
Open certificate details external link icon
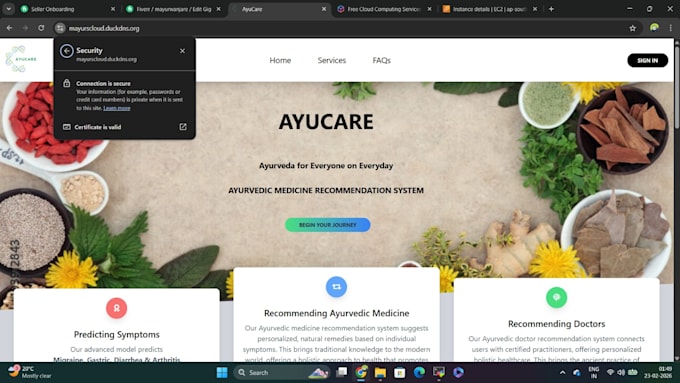tap(183, 127)
